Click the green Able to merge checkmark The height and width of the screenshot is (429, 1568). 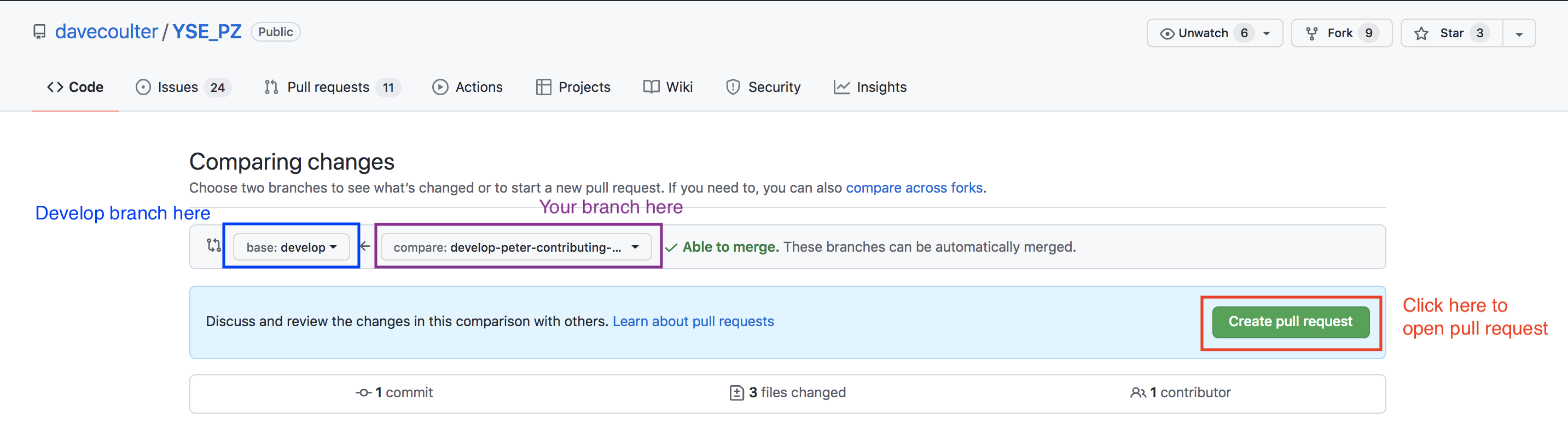tap(671, 248)
